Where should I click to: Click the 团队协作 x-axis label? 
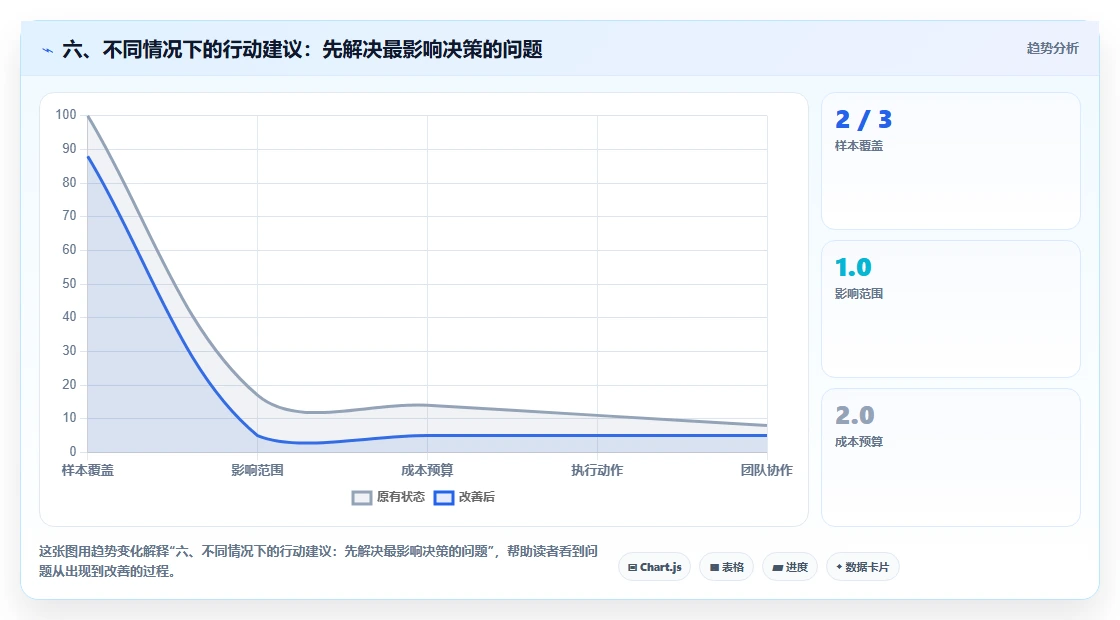(766, 470)
